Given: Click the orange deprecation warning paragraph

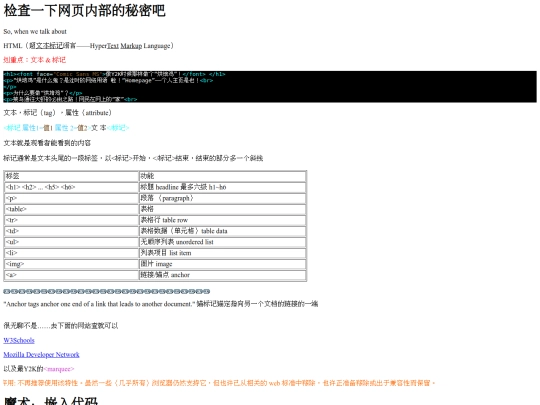Looking at the screenshot, I should coord(219,383).
